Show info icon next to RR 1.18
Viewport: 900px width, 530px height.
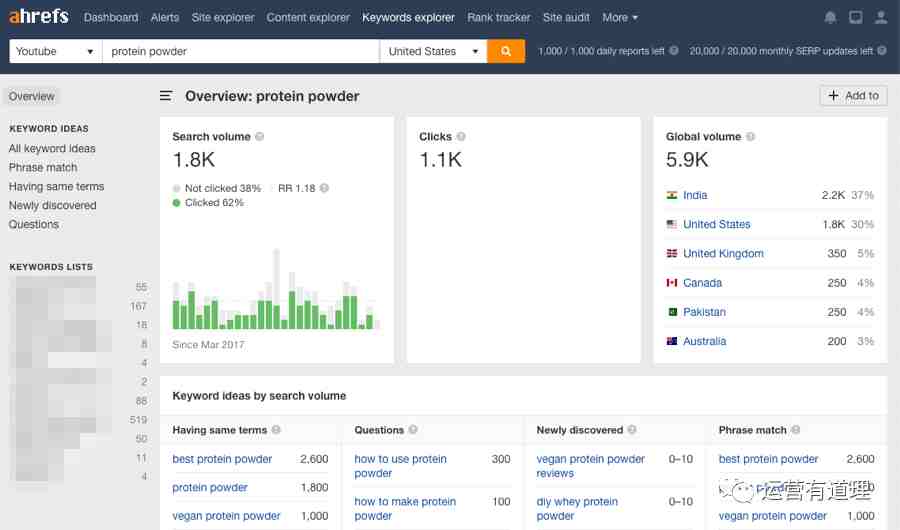click(x=324, y=188)
